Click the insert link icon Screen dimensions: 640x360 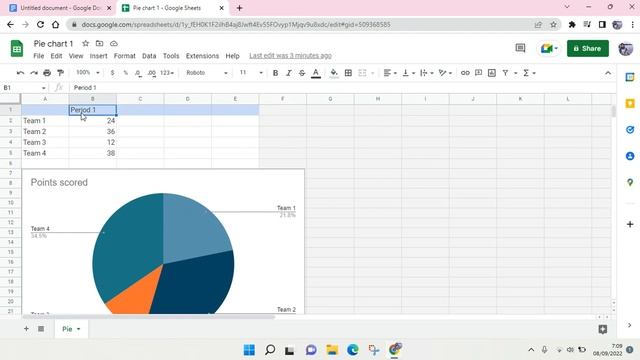coord(465,73)
